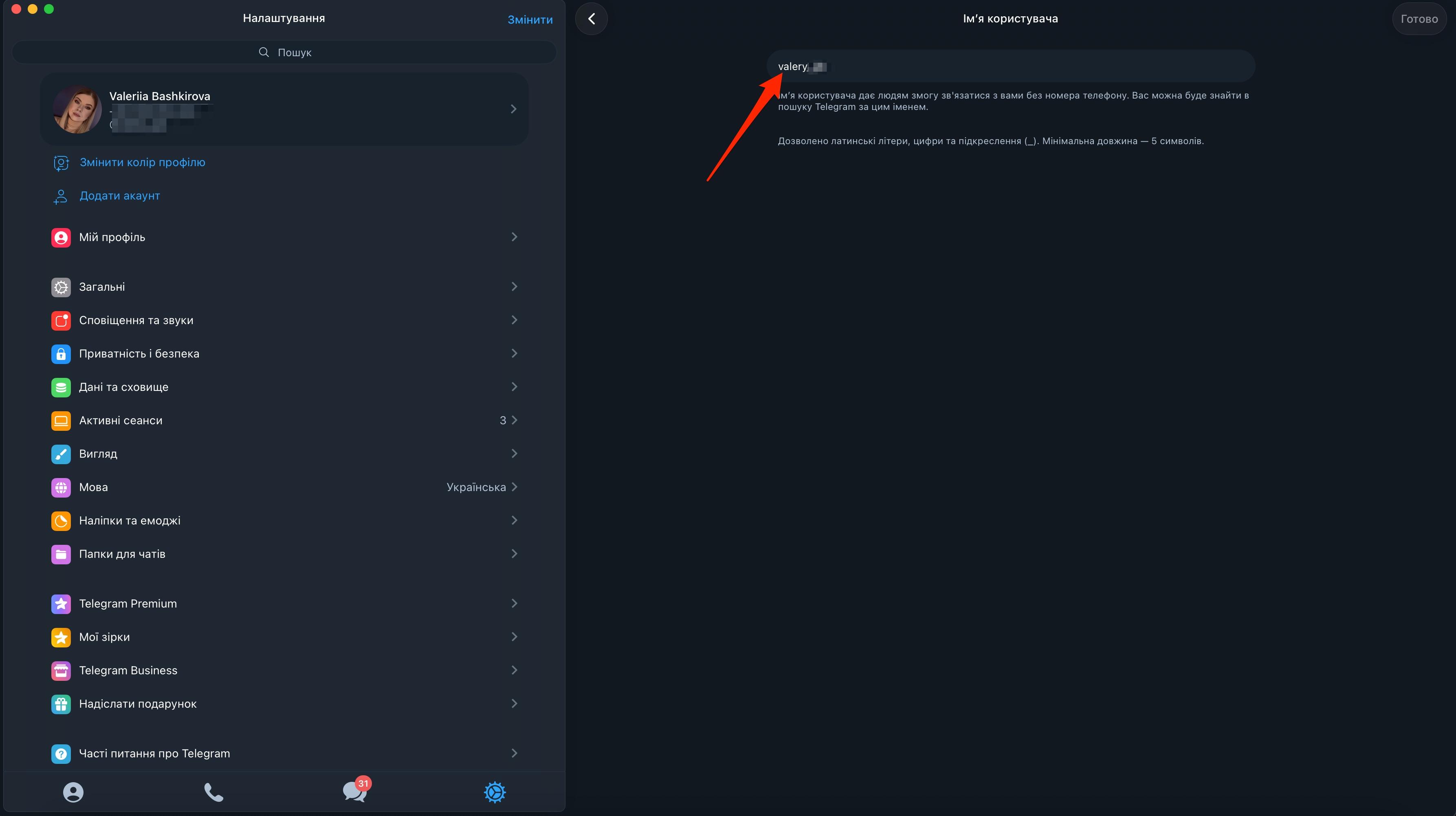The width and height of the screenshot is (1456, 816).
Task: Click the Privacy and Security lock icon
Action: (61, 354)
